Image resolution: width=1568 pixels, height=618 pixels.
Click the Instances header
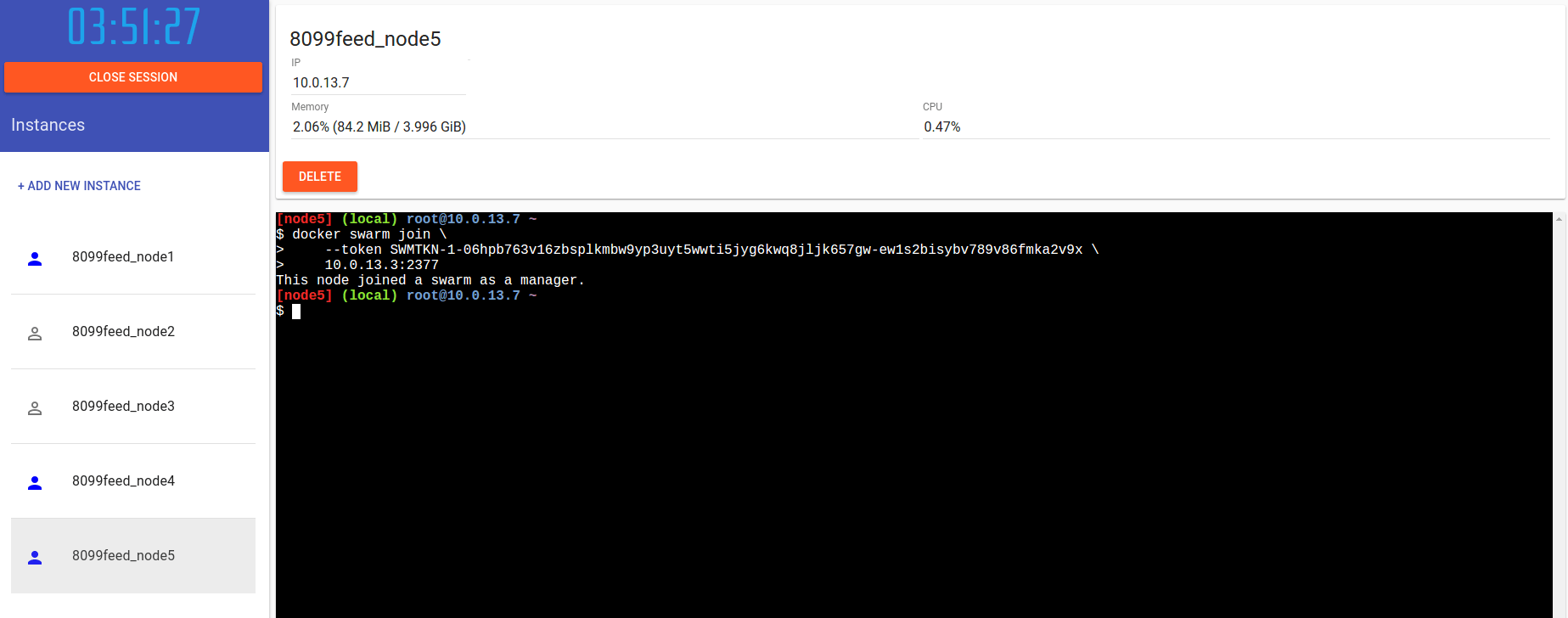[48, 125]
